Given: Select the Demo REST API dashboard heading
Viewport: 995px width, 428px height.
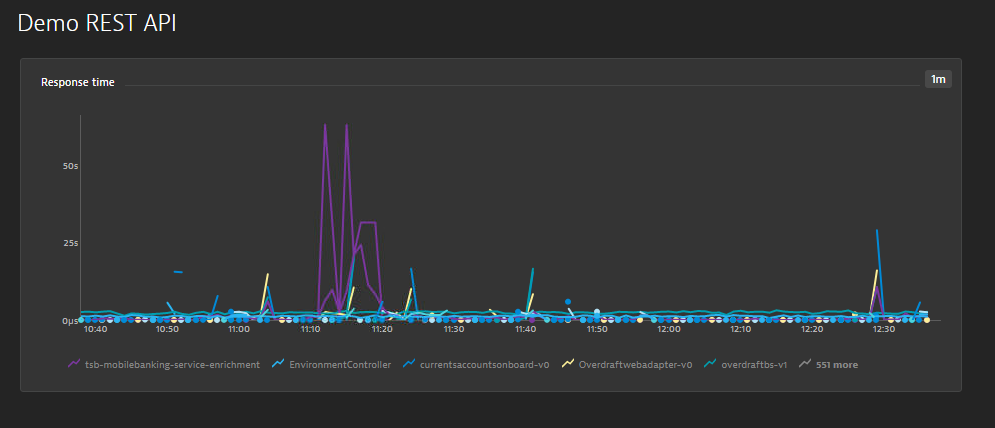Looking at the screenshot, I should (97, 23).
